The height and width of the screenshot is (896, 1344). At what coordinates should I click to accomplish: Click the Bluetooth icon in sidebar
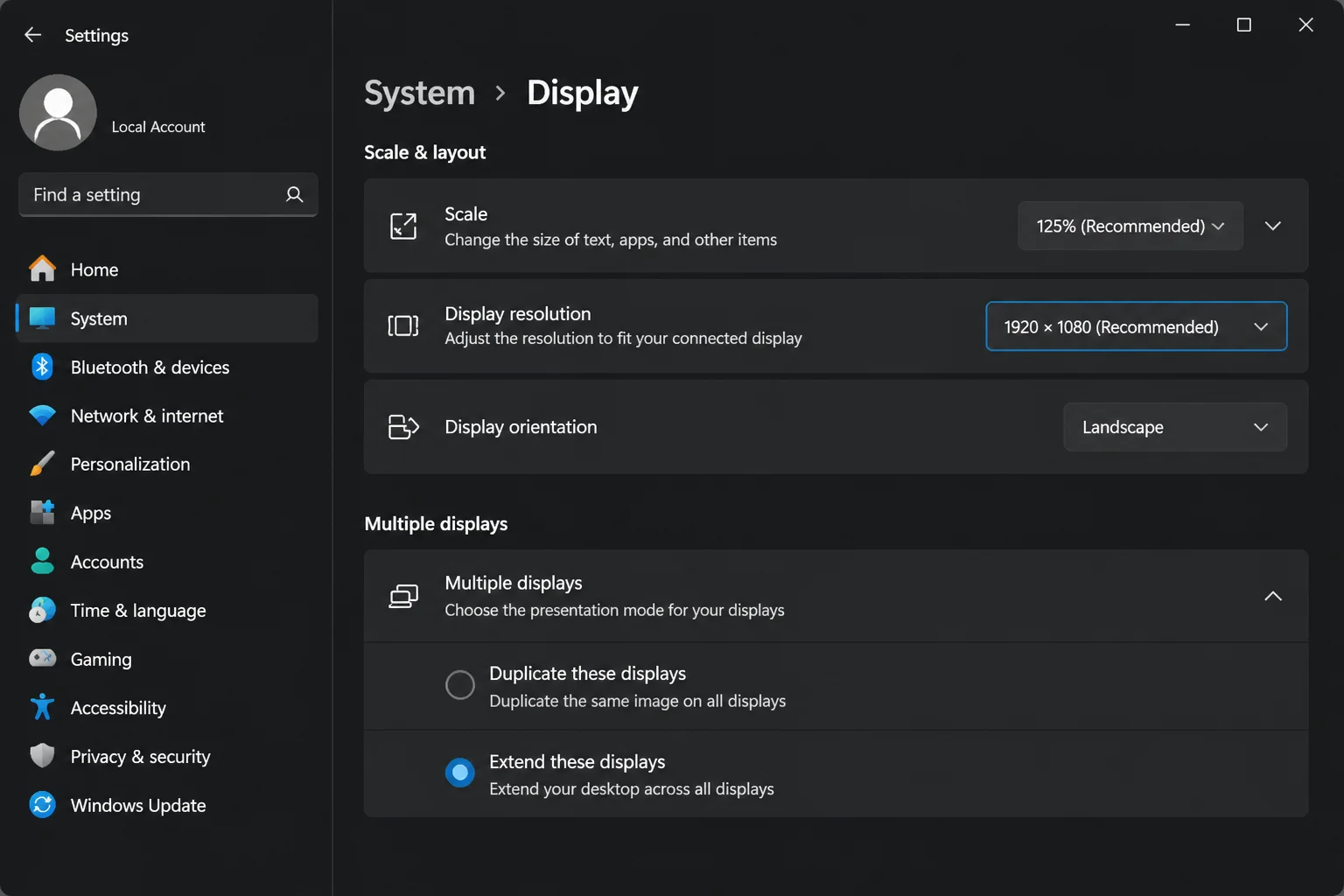point(42,367)
